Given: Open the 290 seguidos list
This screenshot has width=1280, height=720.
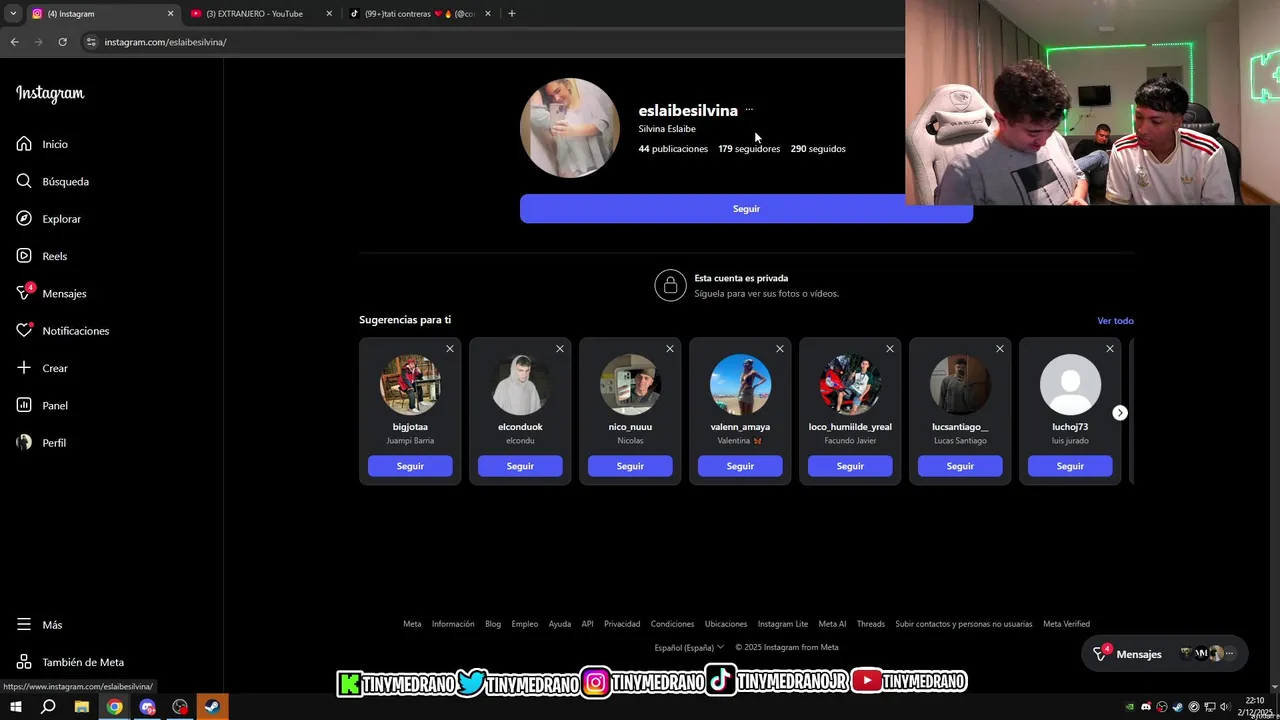Looking at the screenshot, I should click(818, 149).
